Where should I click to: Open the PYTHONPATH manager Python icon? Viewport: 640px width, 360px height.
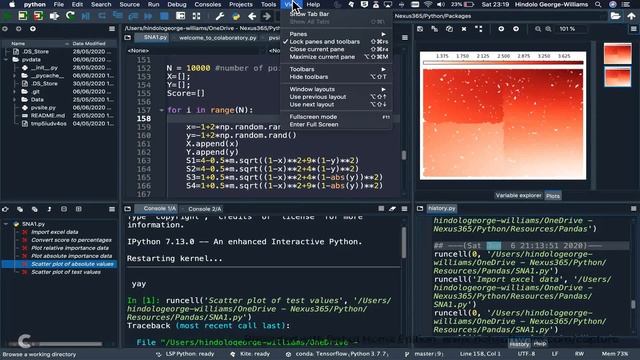click(236, 16)
